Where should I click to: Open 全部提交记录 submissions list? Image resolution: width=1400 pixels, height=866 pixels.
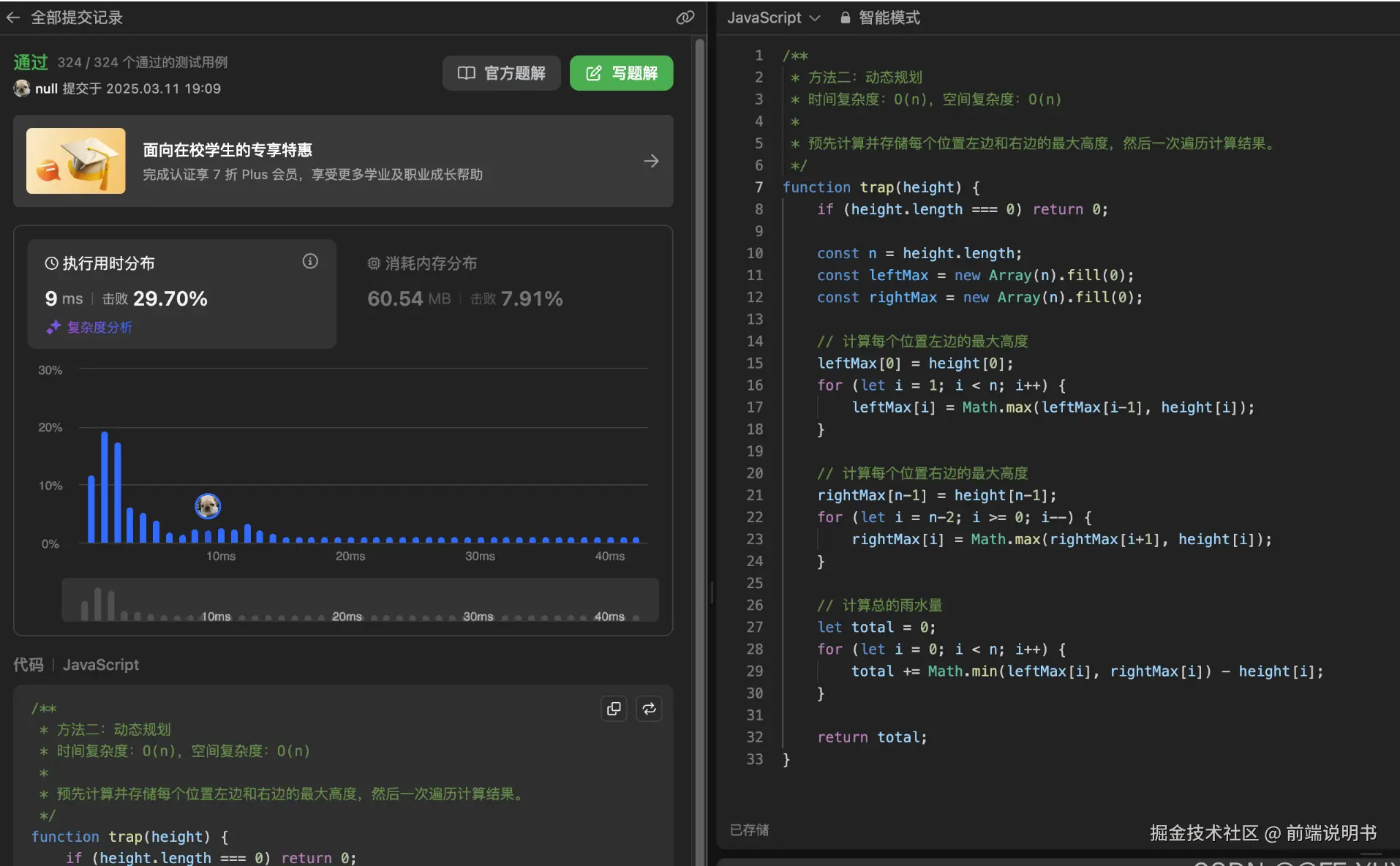(x=77, y=18)
